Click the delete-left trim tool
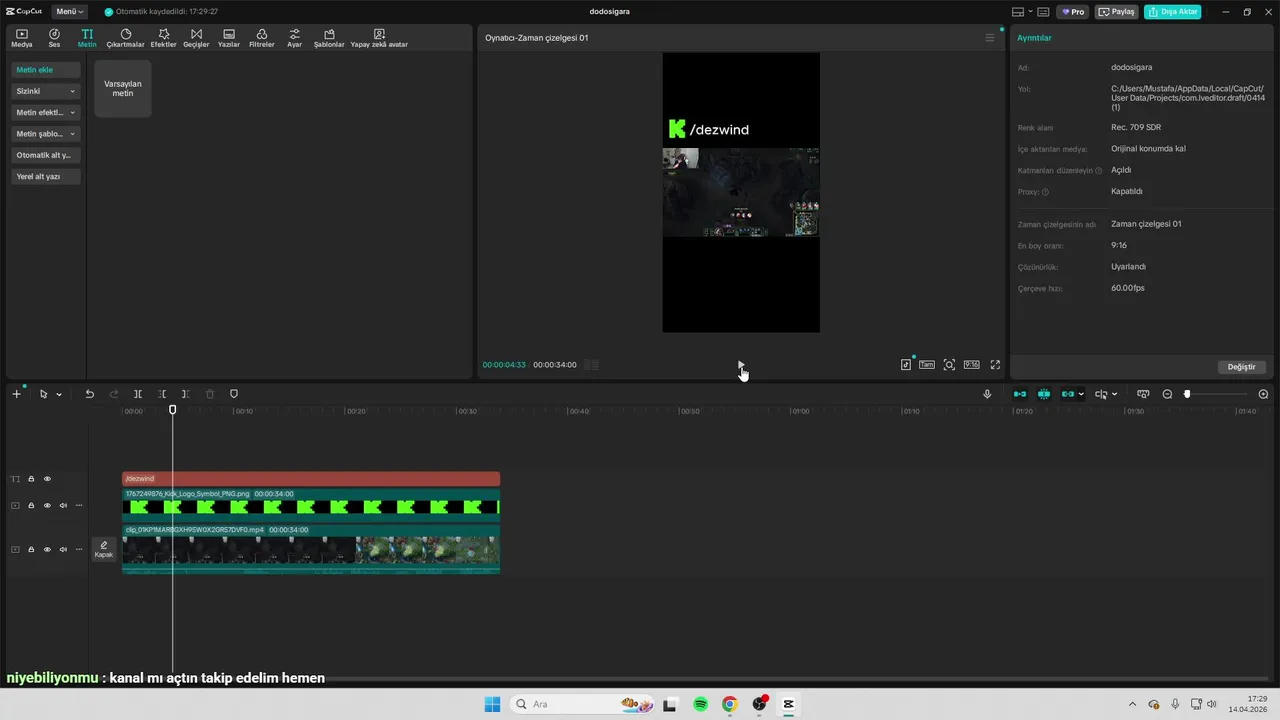The image size is (1280, 720). click(x=162, y=394)
